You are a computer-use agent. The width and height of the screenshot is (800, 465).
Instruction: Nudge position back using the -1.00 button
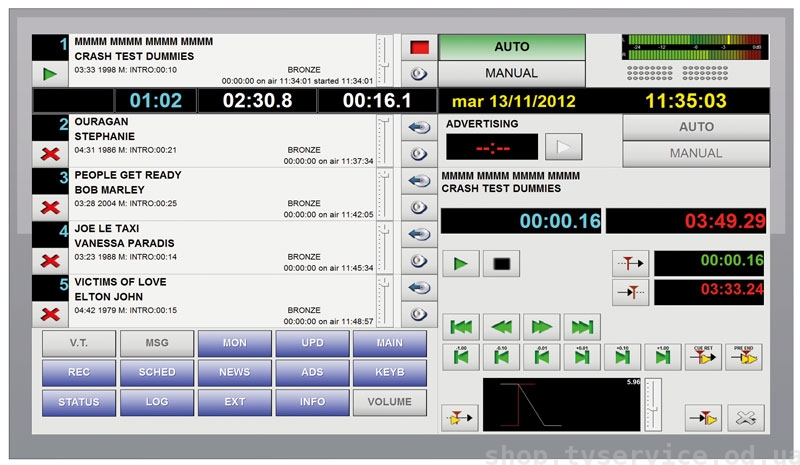point(461,356)
